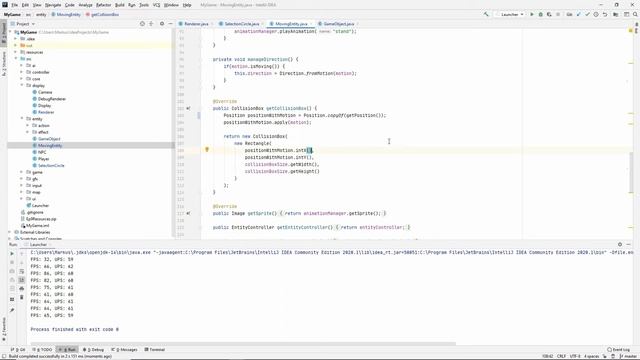
Task: Click rerun Launcher icon in Run panel
Action: point(12,253)
